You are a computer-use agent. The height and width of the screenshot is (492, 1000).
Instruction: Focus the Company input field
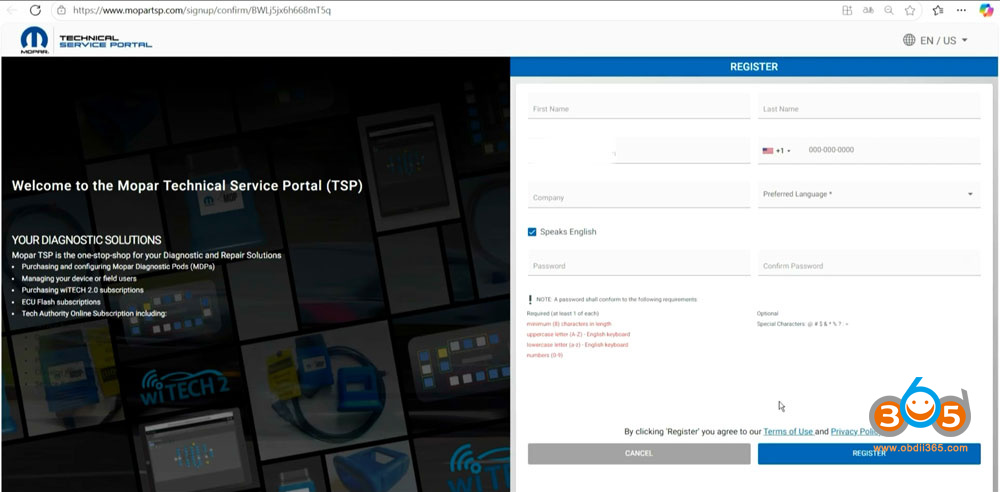click(638, 197)
